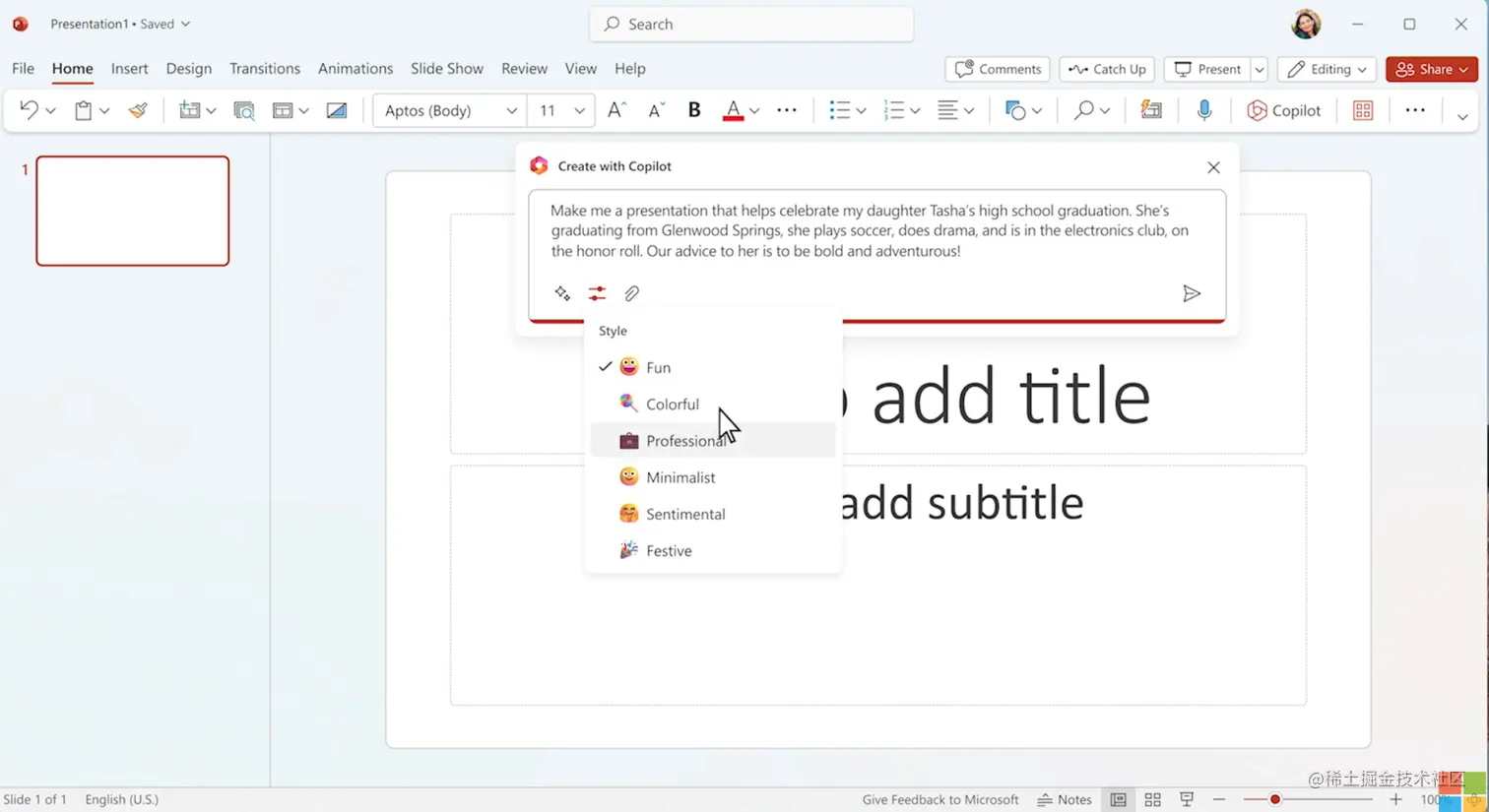
Task: Open Copilot from the ribbon
Action: tap(1283, 110)
